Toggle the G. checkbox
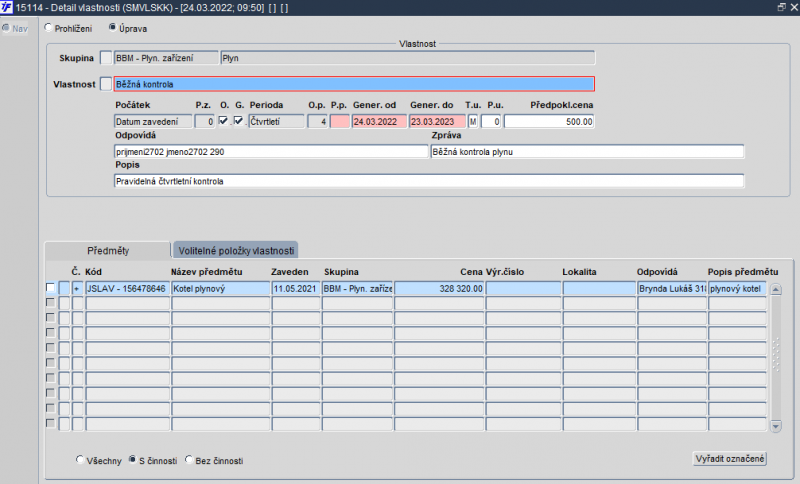The height and width of the screenshot is (484, 800). point(238,121)
